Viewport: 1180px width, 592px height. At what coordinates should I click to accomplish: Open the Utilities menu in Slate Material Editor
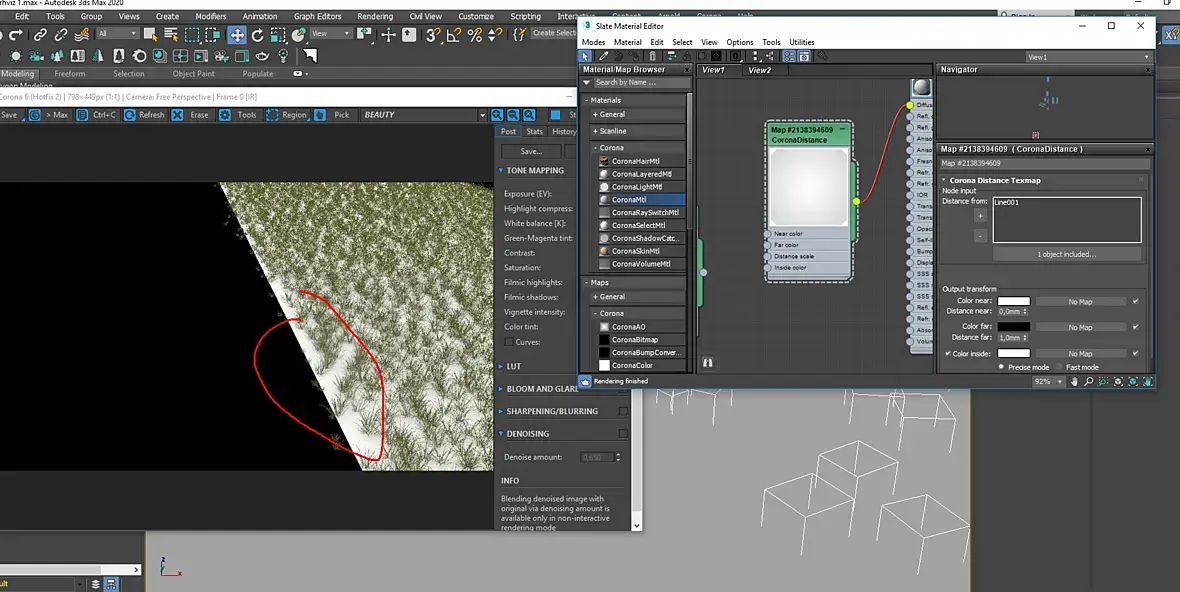[x=801, y=42]
